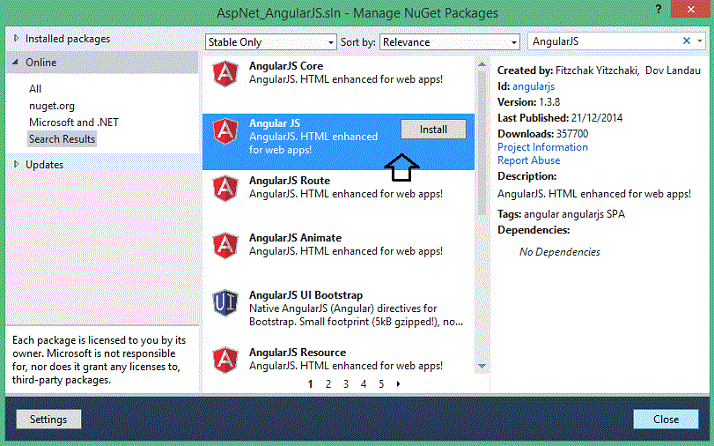This screenshot has width=714, height=446.
Task: Open the Stable Only dropdown
Action: 270,42
